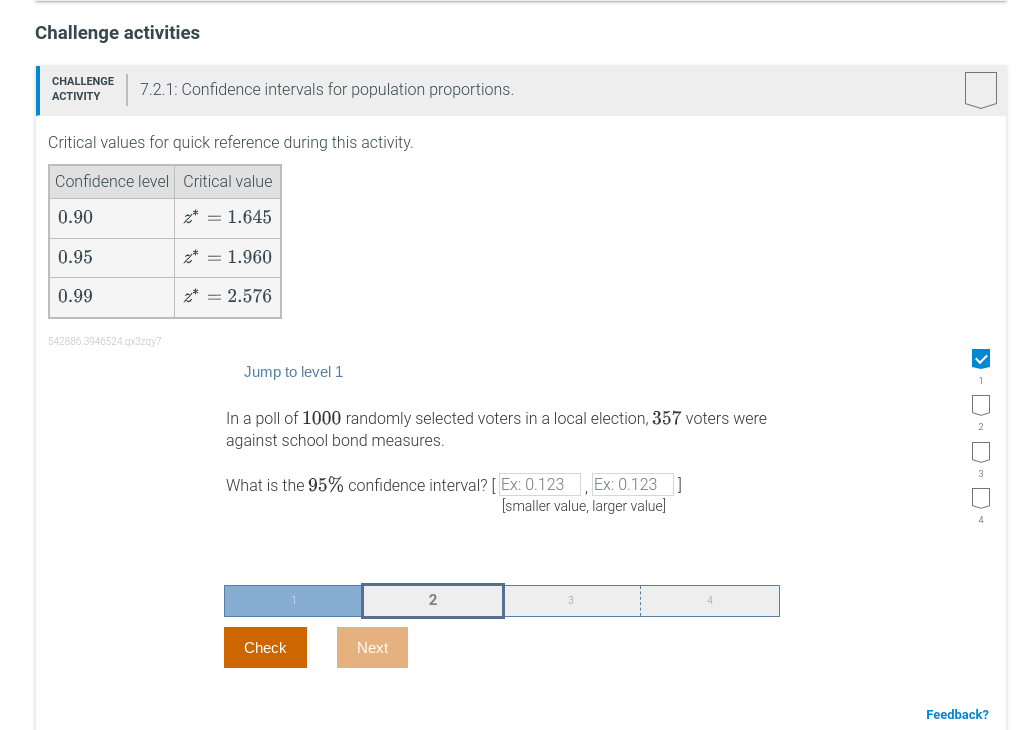The width and height of the screenshot is (1019, 730).
Task: Select segment 4 in the level progress bar
Action: (709, 600)
